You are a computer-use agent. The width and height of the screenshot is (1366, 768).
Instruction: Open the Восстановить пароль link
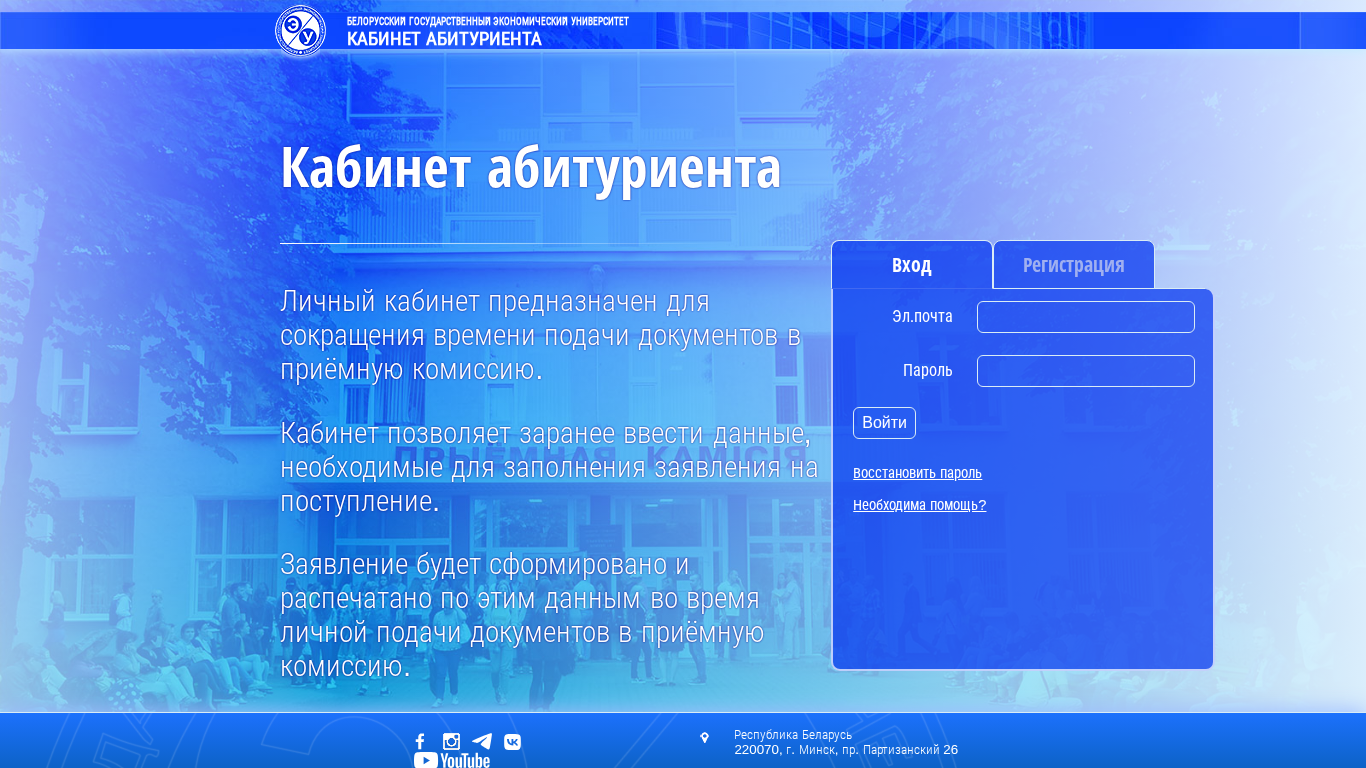tap(917, 473)
